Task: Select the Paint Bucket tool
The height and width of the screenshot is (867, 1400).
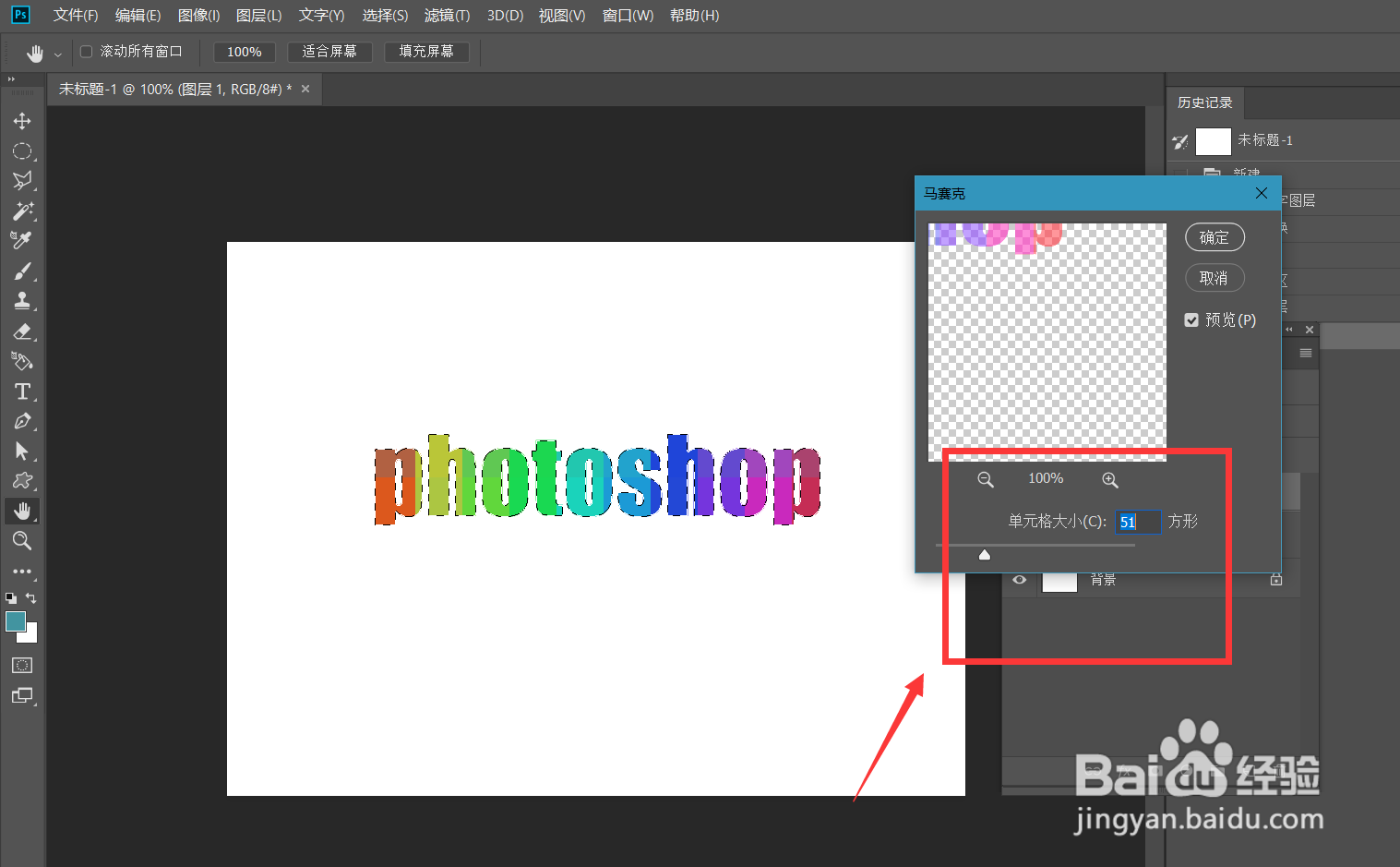Action: tap(22, 361)
